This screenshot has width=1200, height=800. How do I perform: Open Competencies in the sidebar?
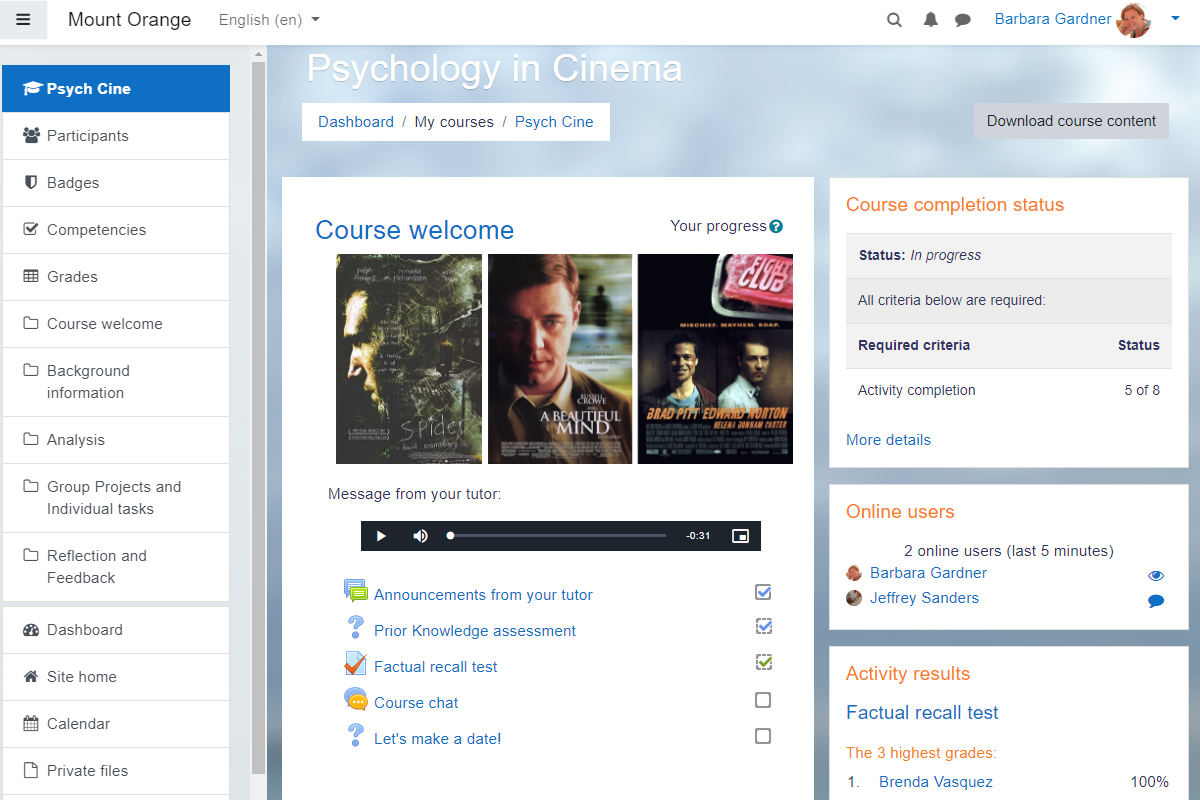pyautogui.click(x=116, y=229)
